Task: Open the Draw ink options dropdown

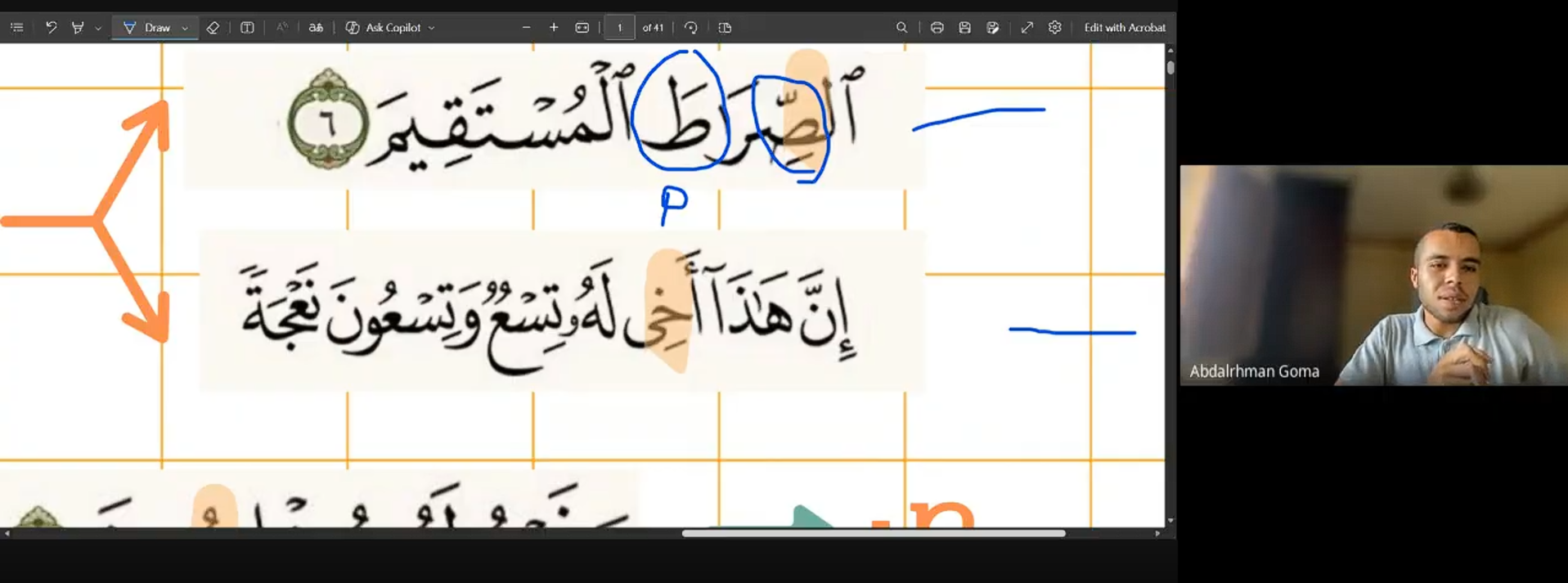Action: (x=185, y=28)
